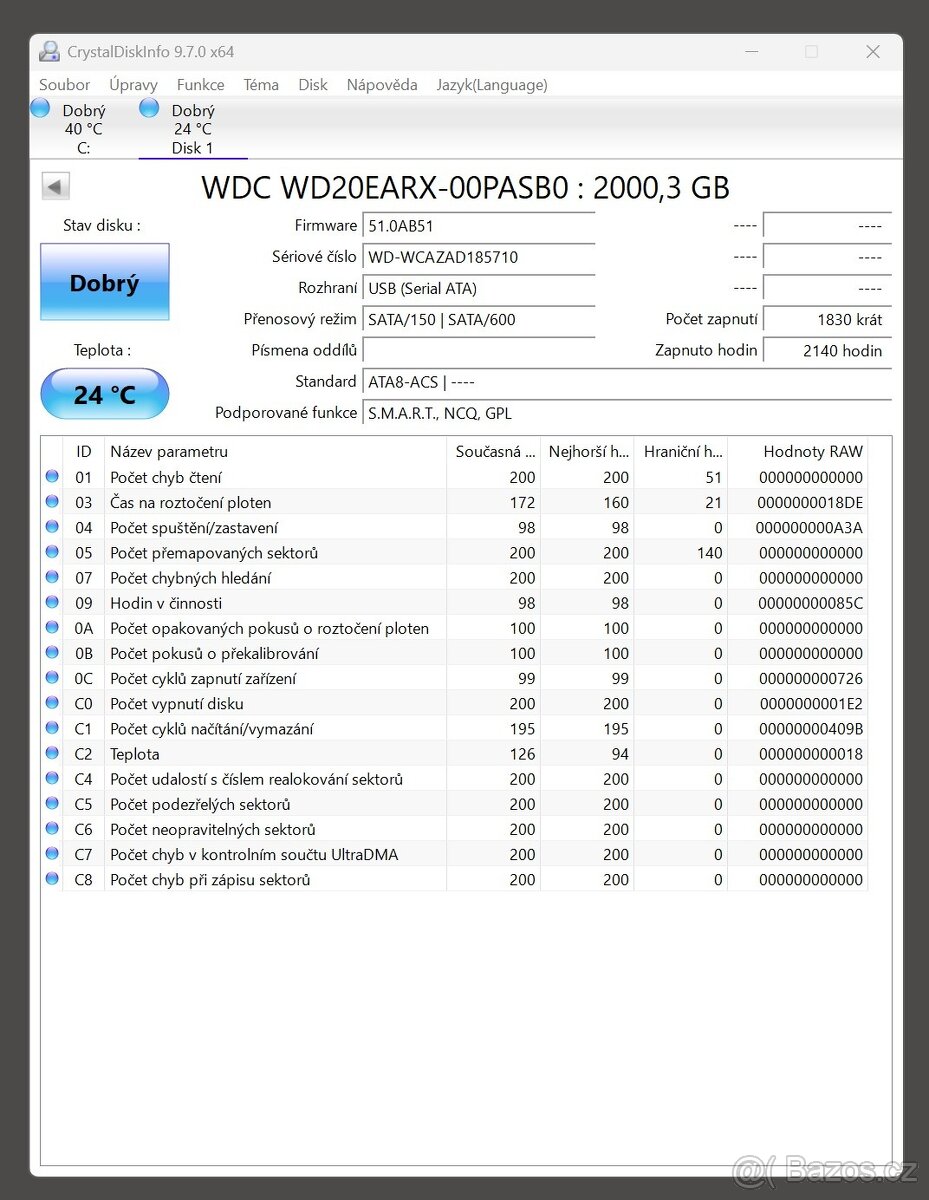
Task: Open the Soubor menu
Action: (64, 85)
